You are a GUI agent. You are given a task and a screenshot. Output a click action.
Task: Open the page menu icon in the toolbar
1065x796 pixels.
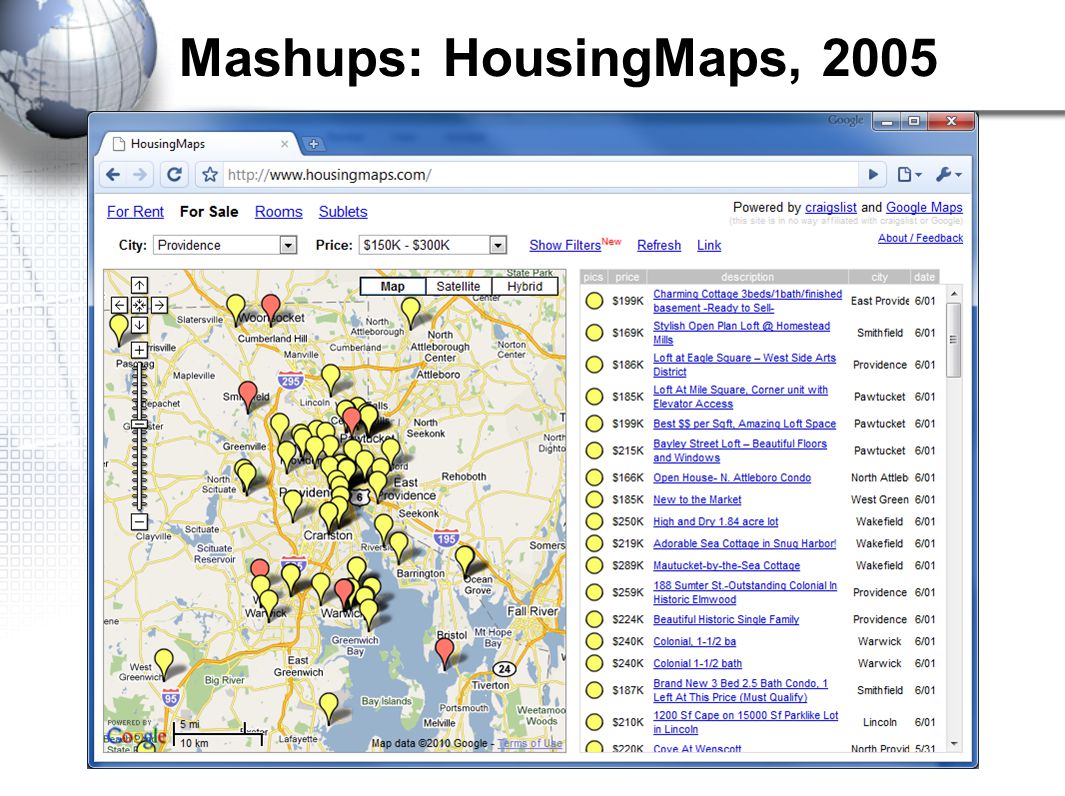coord(909,175)
